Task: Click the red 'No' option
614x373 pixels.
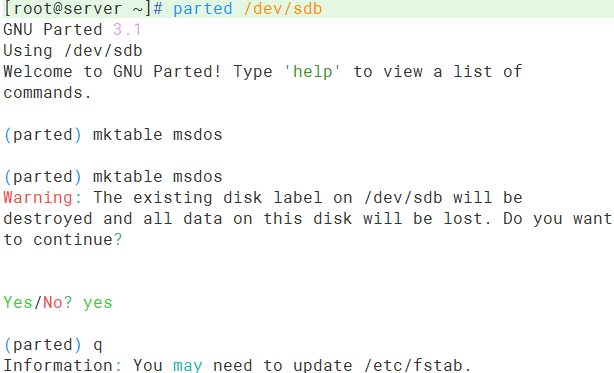Action: click(53, 303)
